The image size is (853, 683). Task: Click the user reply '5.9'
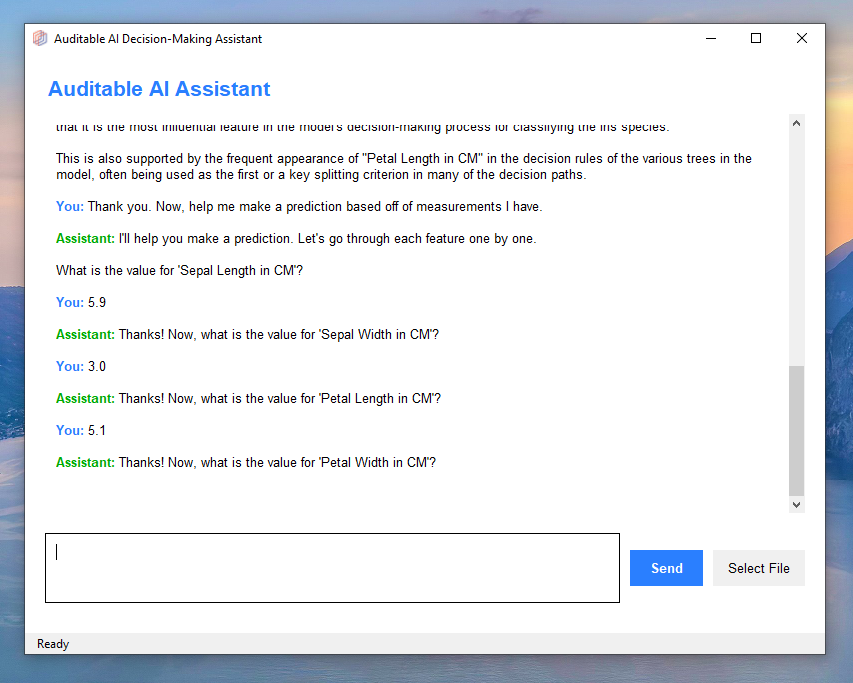(x=97, y=302)
